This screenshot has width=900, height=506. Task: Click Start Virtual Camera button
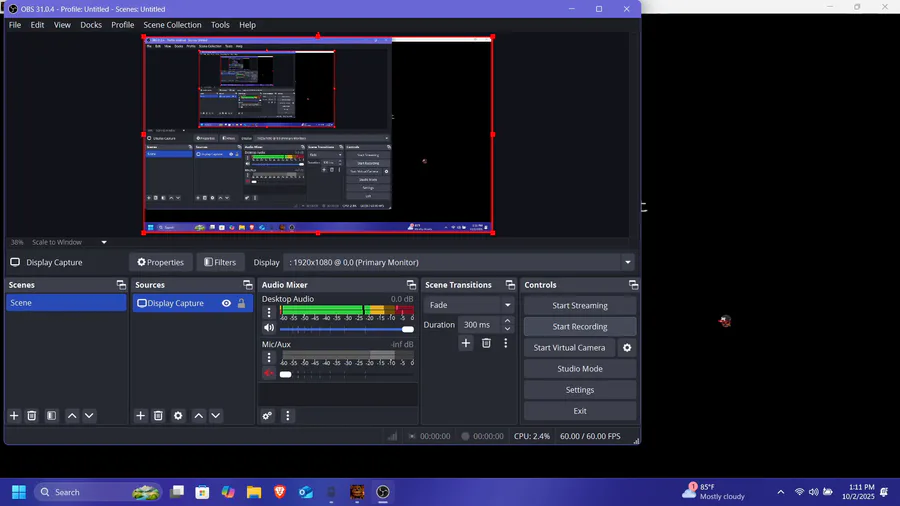pos(569,348)
